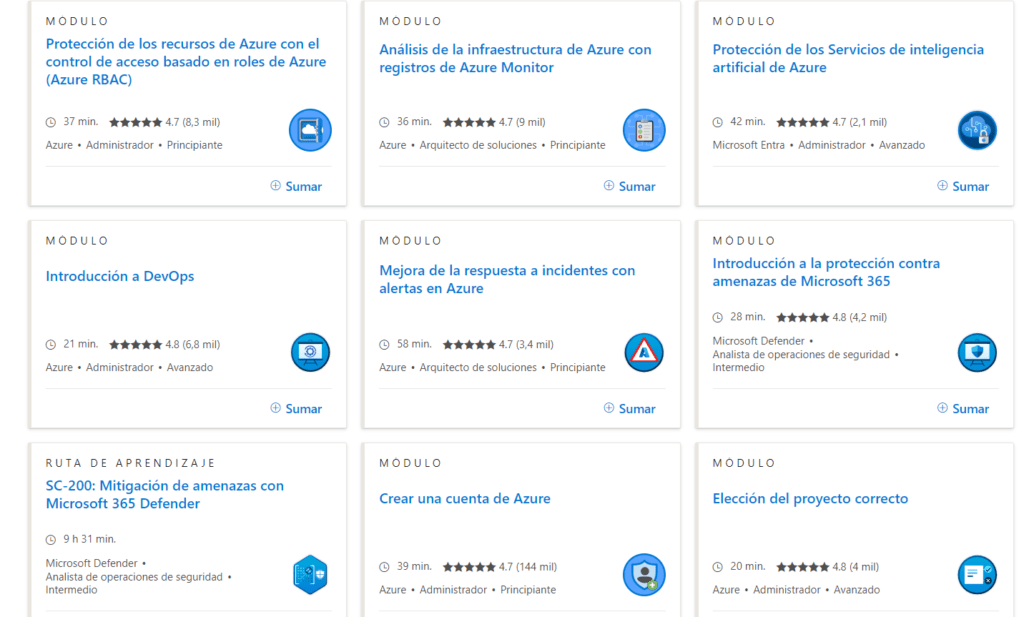The image size is (1024, 617).
Task: Click clock icon next to 36 min.
Action: pos(384,122)
